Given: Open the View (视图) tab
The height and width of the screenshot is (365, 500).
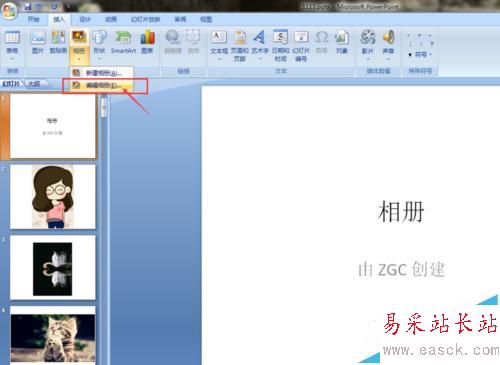Looking at the screenshot, I should coord(206,19).
